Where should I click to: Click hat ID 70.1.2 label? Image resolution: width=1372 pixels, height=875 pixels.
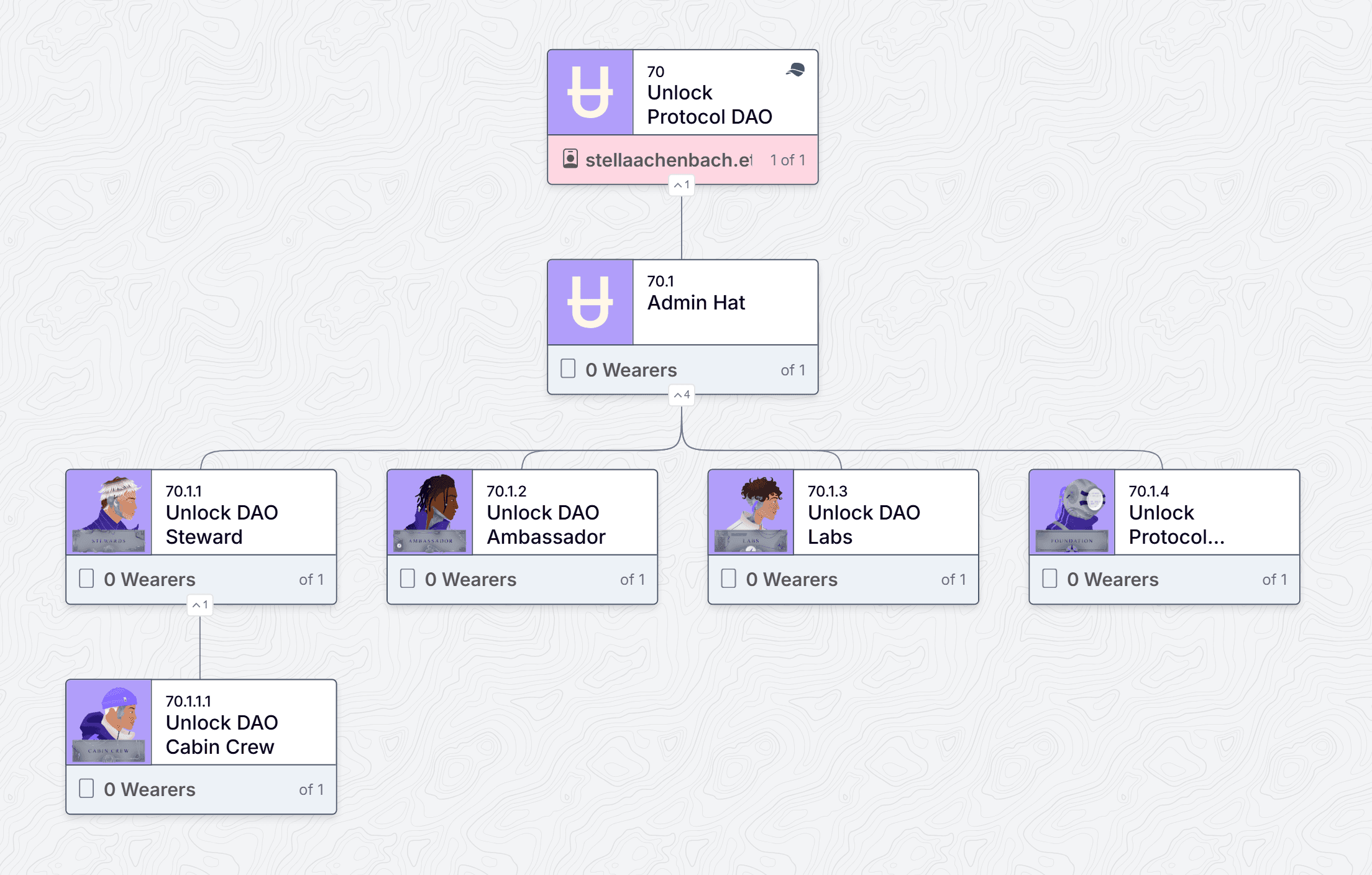506,491
